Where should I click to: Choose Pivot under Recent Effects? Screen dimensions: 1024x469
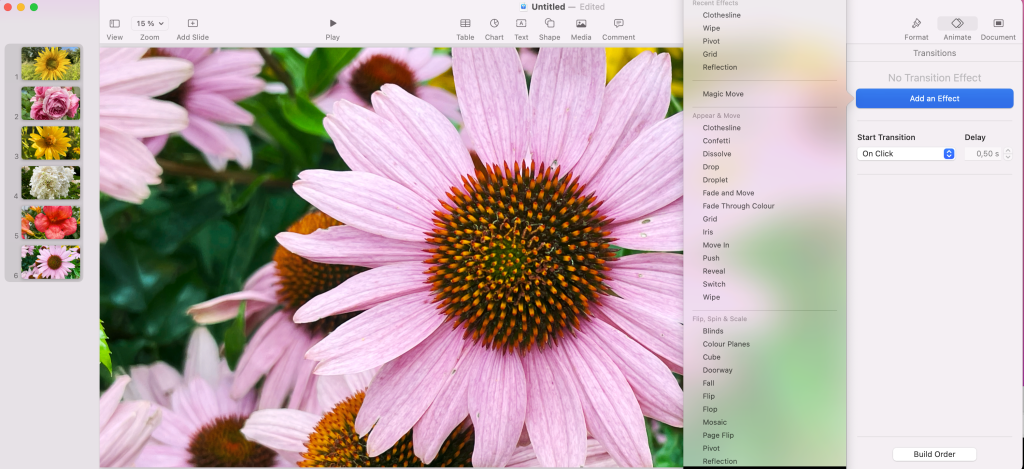[711, 41]
